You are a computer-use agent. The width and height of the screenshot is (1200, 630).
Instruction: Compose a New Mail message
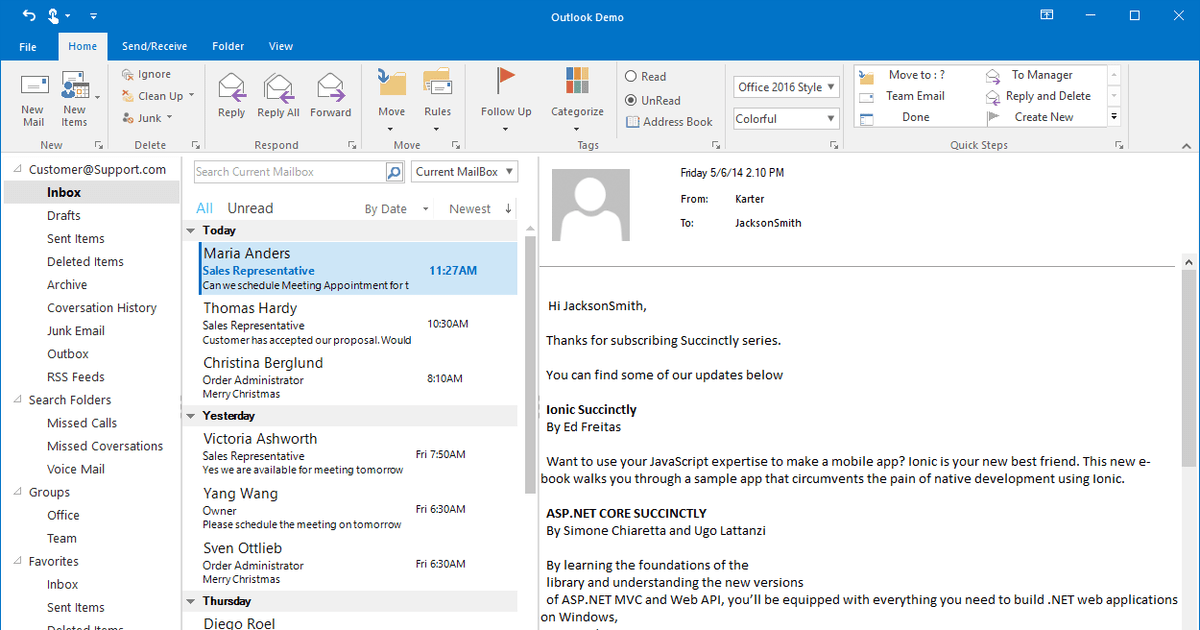(32, 97)
